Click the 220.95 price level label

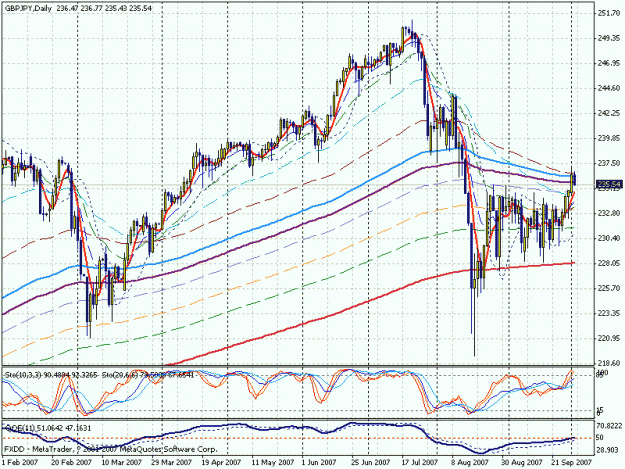(609, 338)
